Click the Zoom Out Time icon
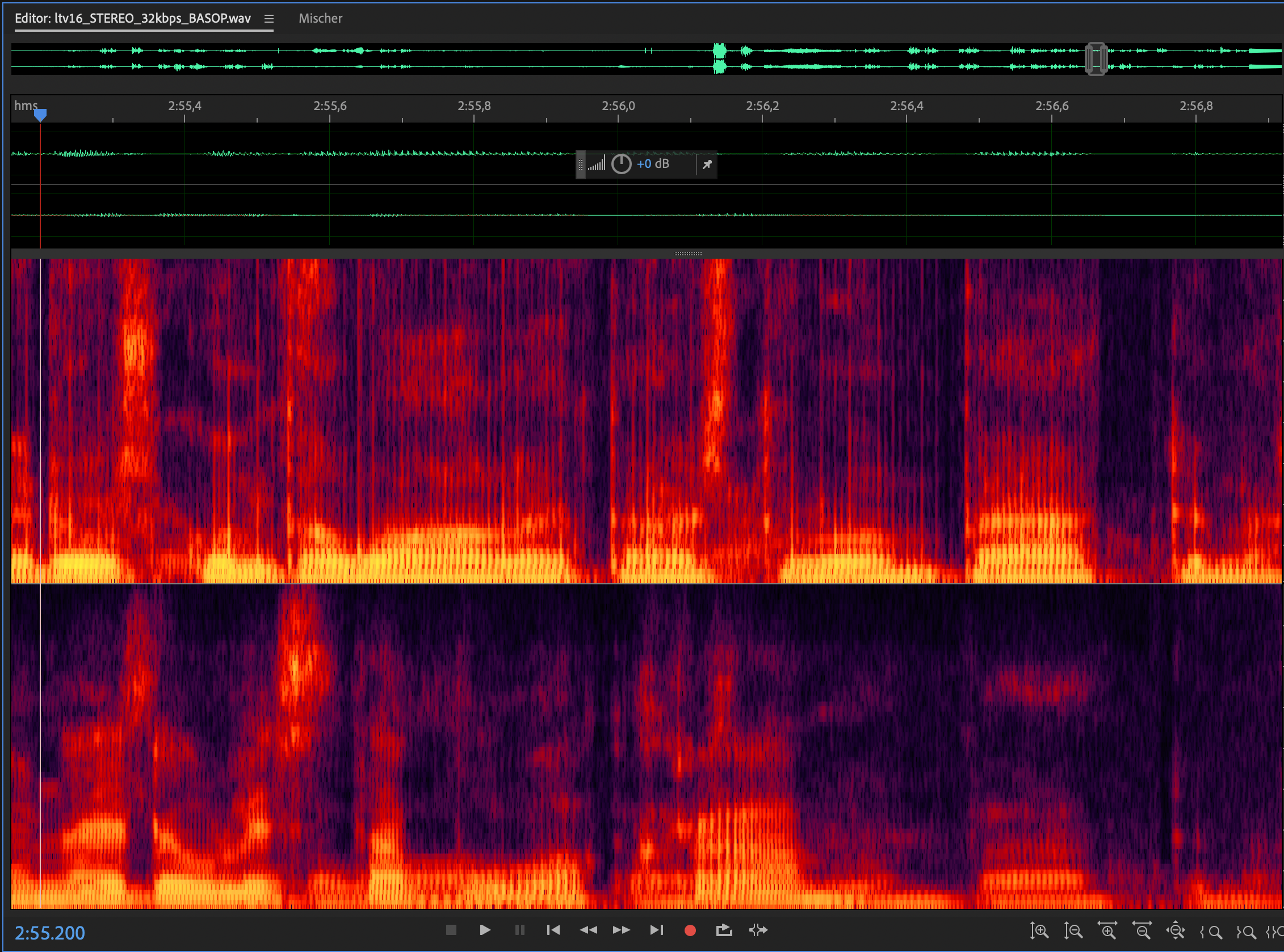This screenshot has width=1284, height=952. click(1142, 930)
